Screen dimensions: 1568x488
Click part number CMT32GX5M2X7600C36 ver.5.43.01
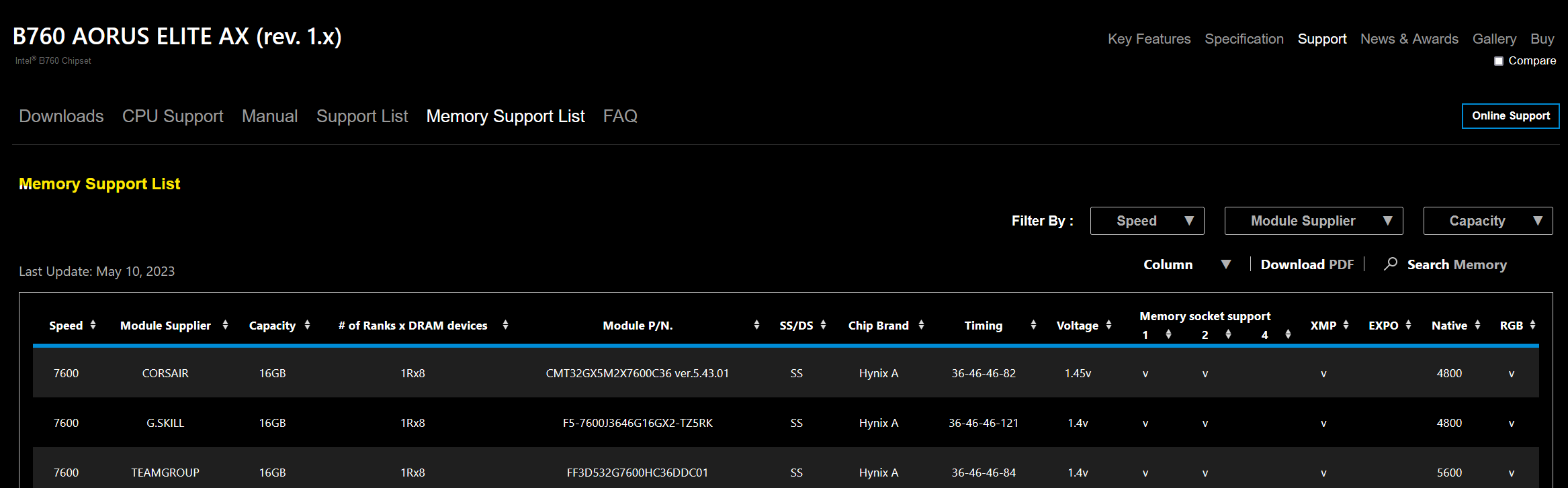637,373
